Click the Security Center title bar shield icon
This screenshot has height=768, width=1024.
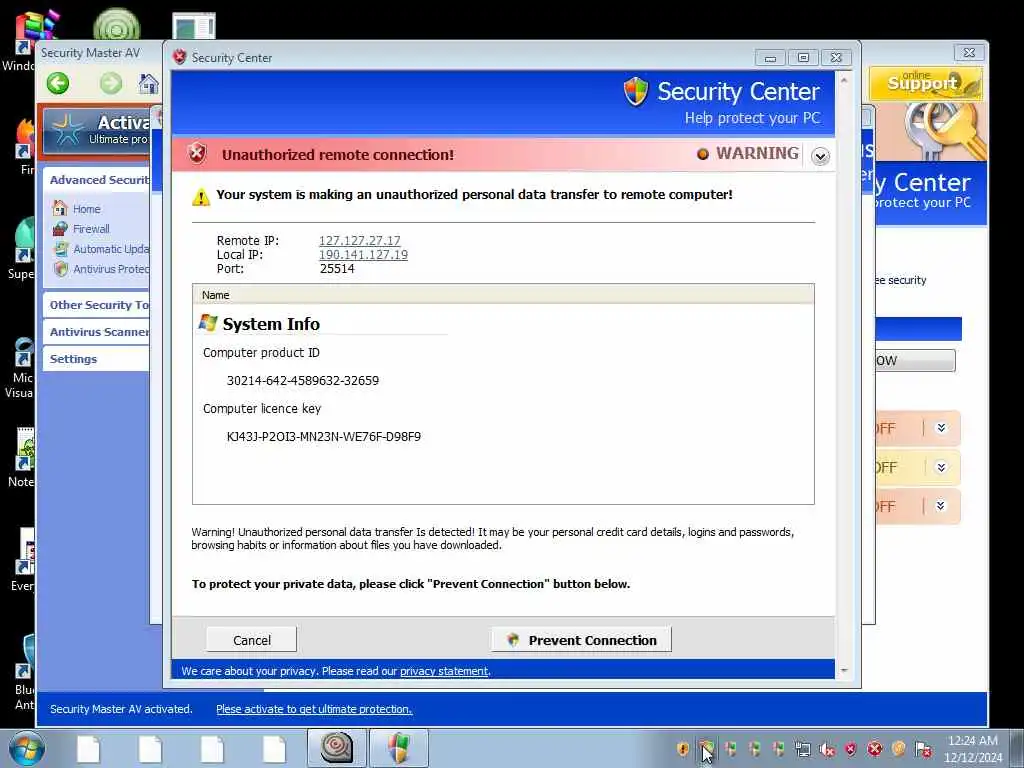click(x=180, y=57)
